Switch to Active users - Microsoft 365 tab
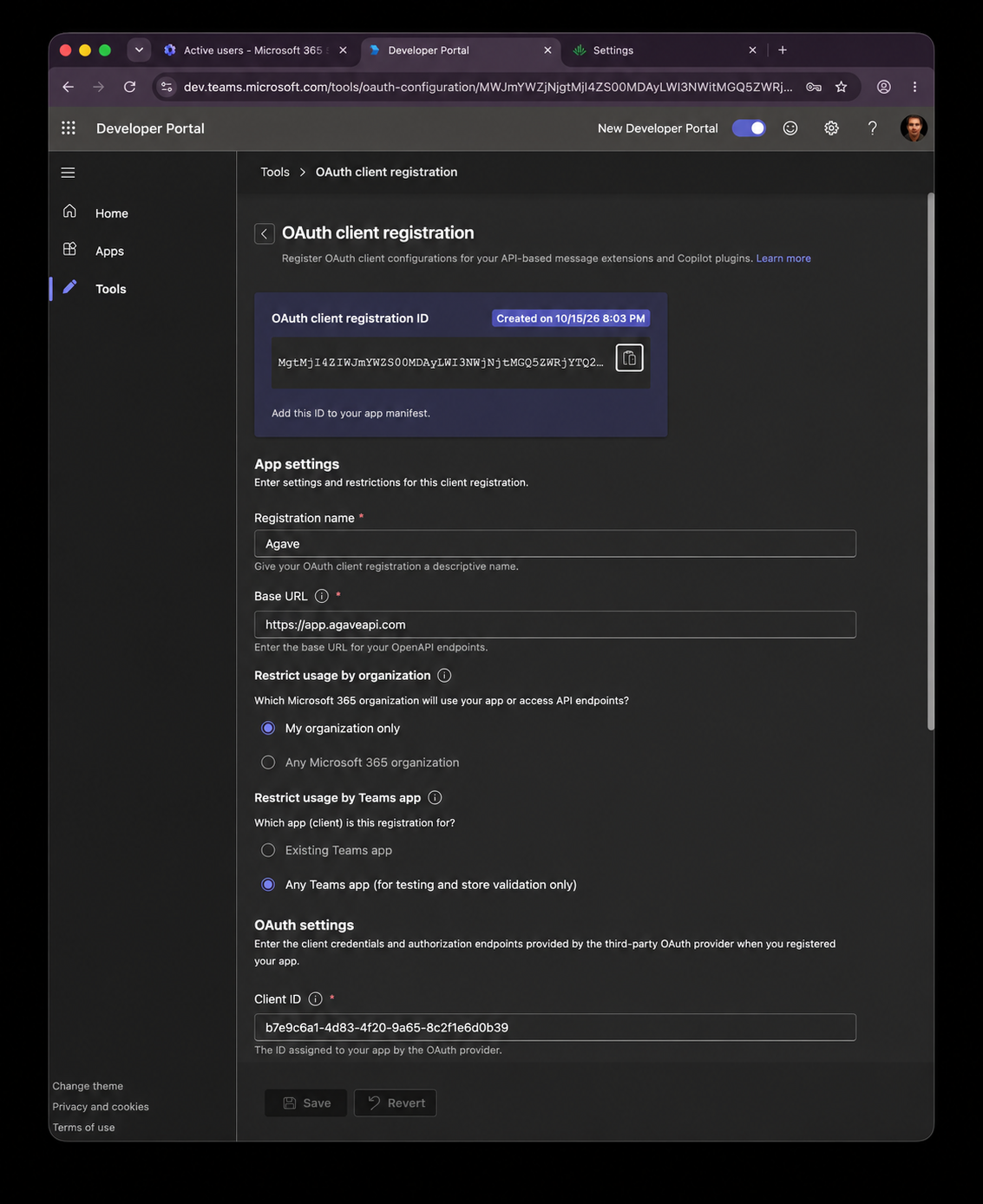 (x=254, y=50)
